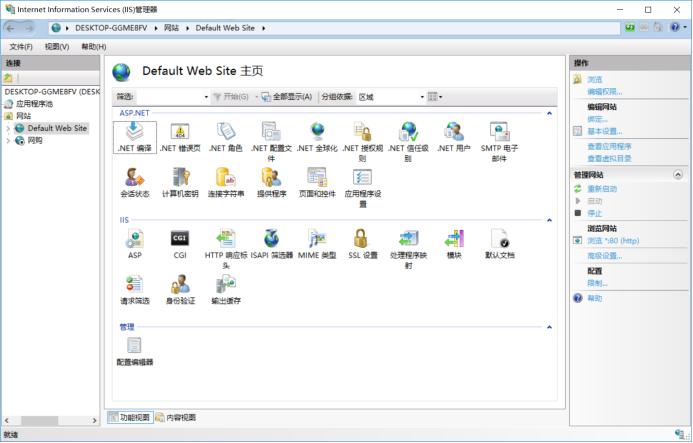The image size is (693, 443).
Task: Open the SSL 设置 padlock icon
Action: 361,238
